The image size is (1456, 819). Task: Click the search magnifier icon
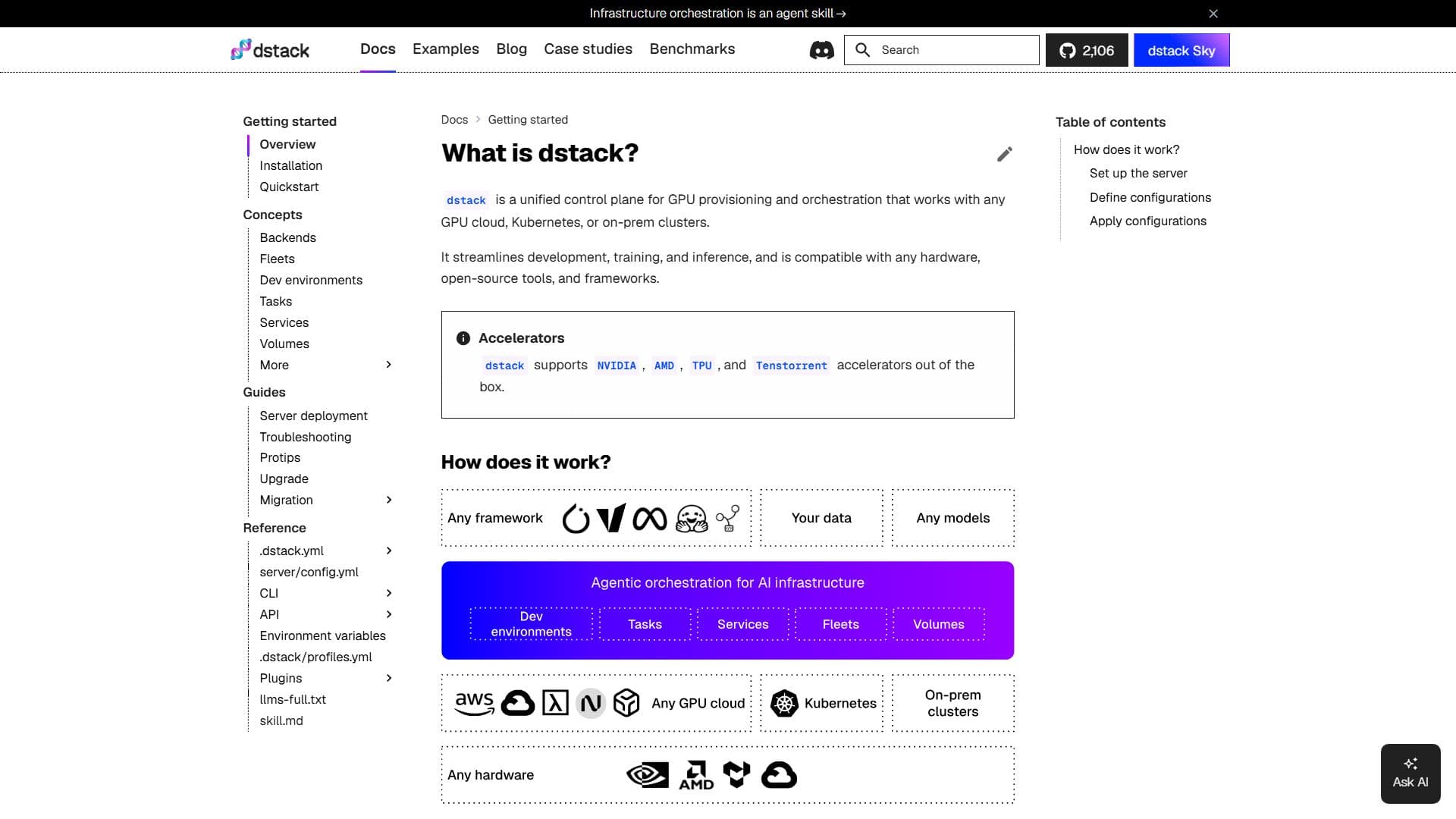point(862,50)
